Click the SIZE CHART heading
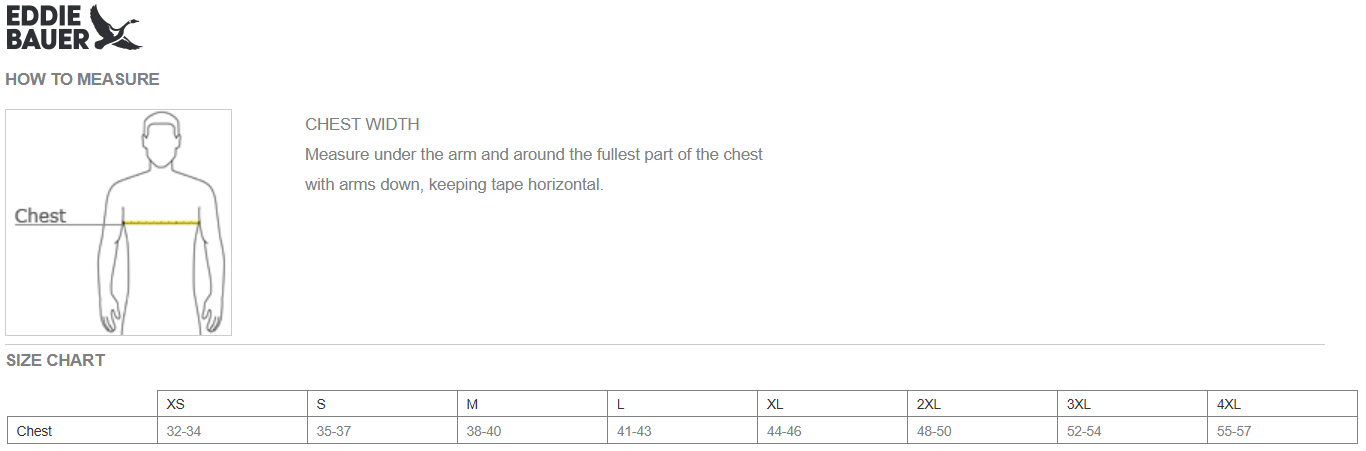Screen dimensions: 1366x451 (55, 360)
